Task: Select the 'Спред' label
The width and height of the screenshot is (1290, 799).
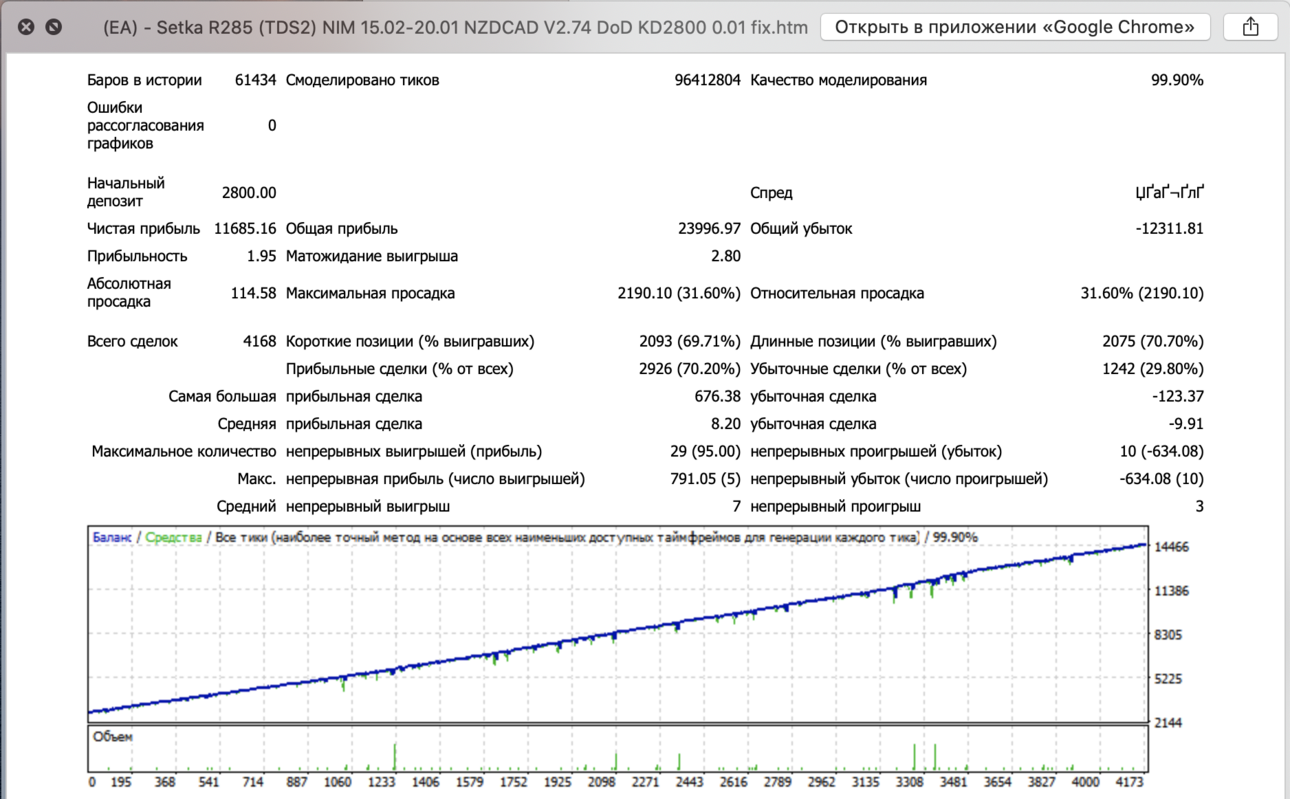Action: click(771, 192)
